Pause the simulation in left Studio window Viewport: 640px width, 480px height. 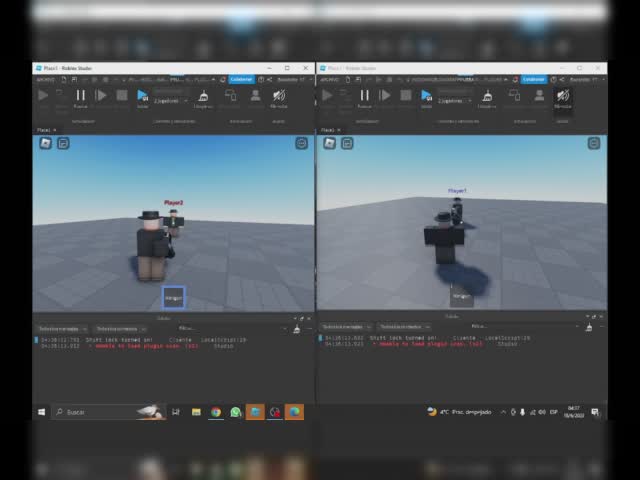point(80,98)
